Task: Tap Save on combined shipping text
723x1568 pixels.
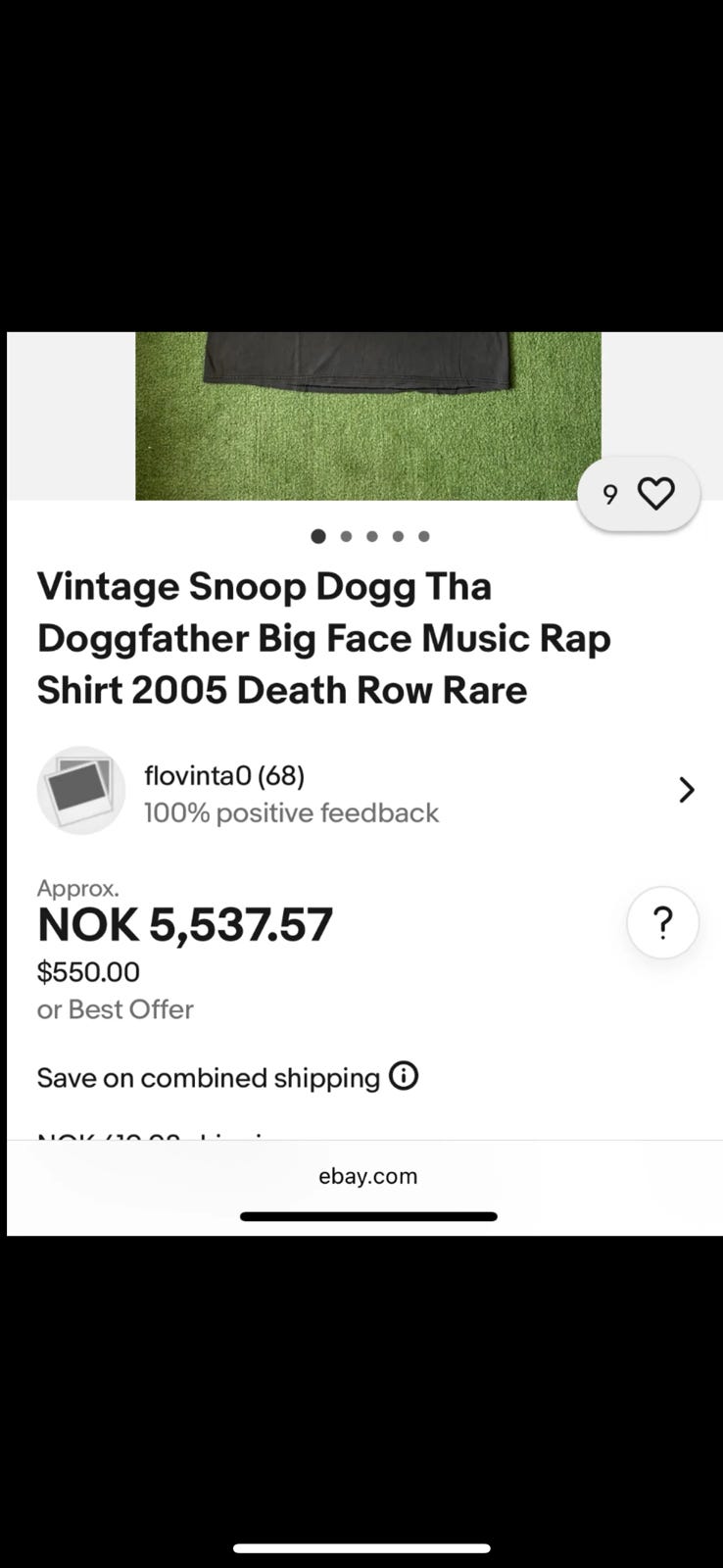Action: (x=209, y=1078)
